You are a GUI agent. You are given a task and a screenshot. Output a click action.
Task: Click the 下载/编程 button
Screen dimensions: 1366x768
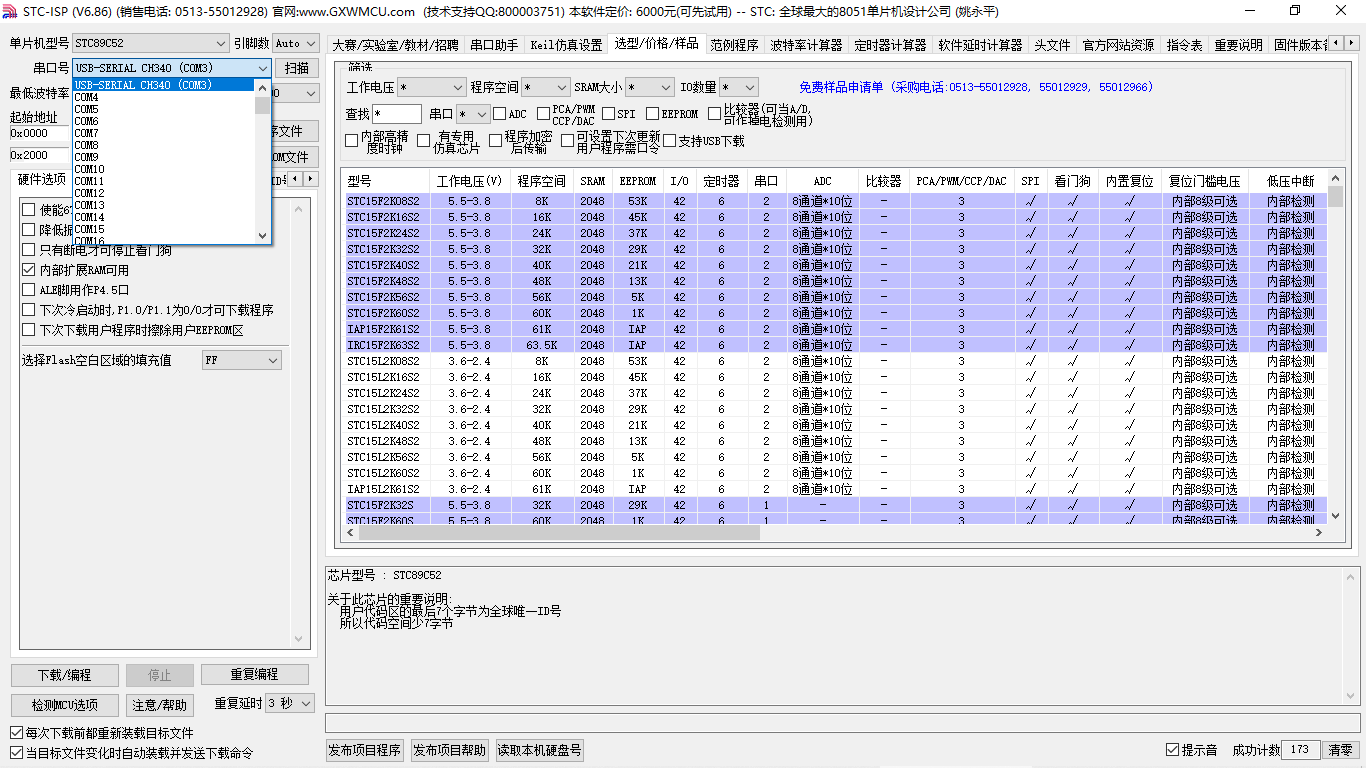tap(65, 675)
